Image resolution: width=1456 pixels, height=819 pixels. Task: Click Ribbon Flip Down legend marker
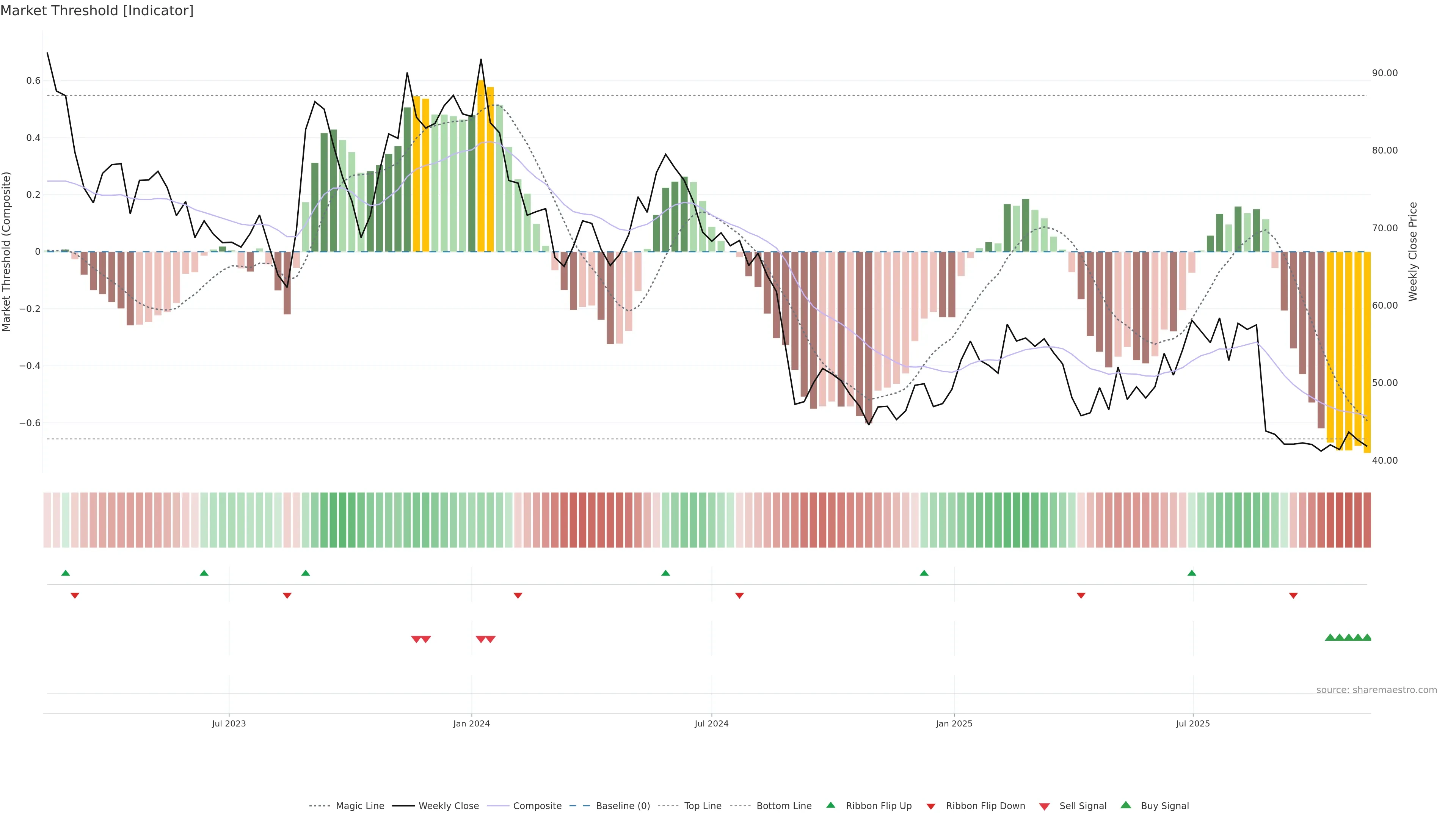[931, 806]
